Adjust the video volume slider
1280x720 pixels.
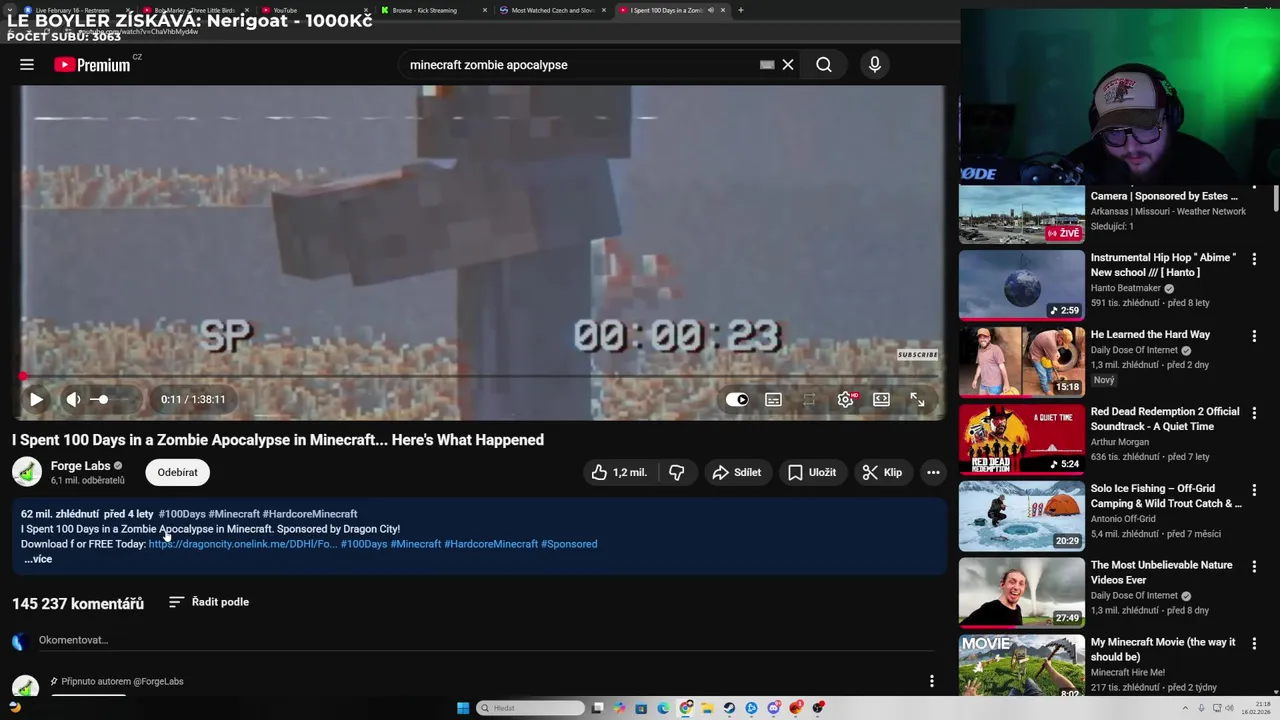110,399
